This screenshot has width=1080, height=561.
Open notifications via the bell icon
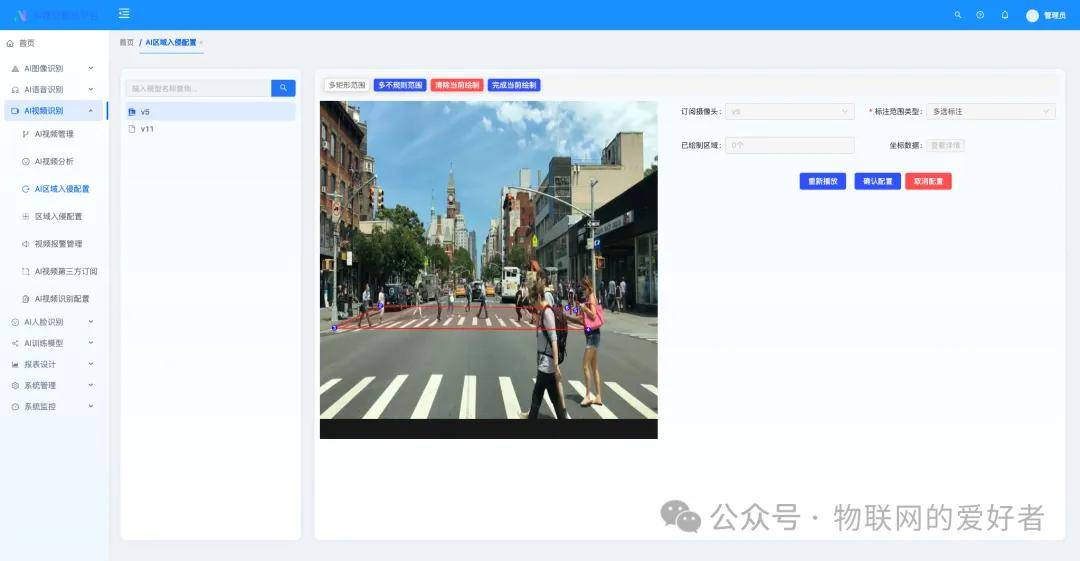1005,14
